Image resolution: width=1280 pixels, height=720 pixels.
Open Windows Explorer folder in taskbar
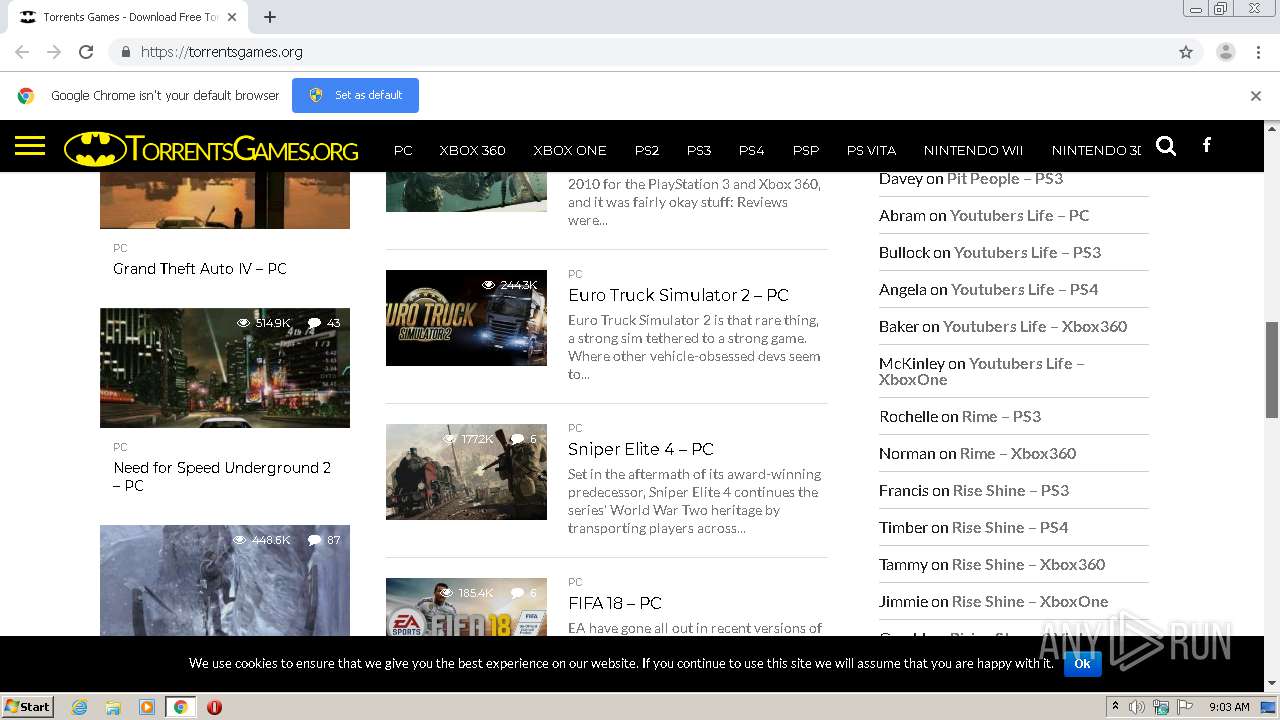pyautogui.click(x=113, y=707)
